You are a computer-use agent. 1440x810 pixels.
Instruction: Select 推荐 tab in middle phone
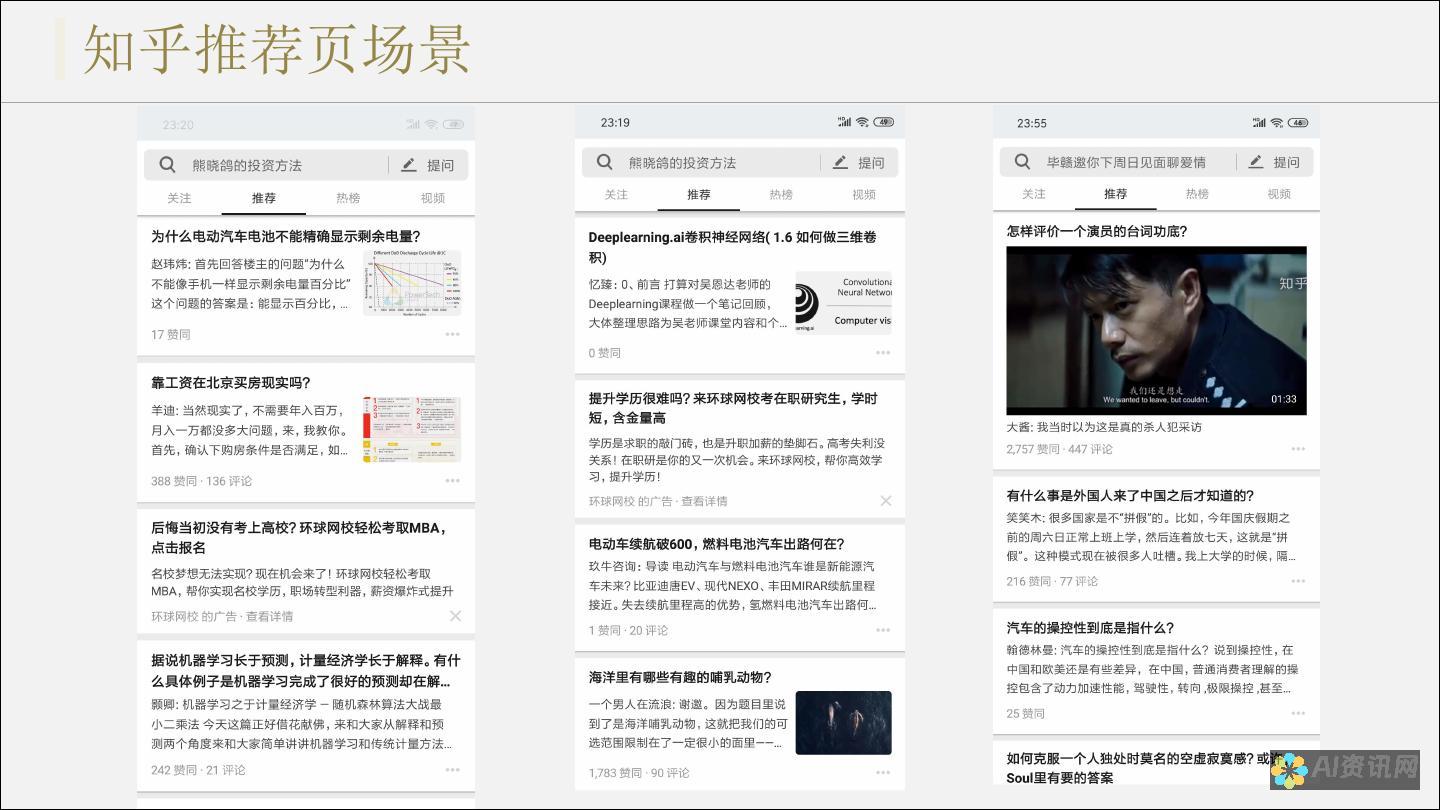[699, 194]
